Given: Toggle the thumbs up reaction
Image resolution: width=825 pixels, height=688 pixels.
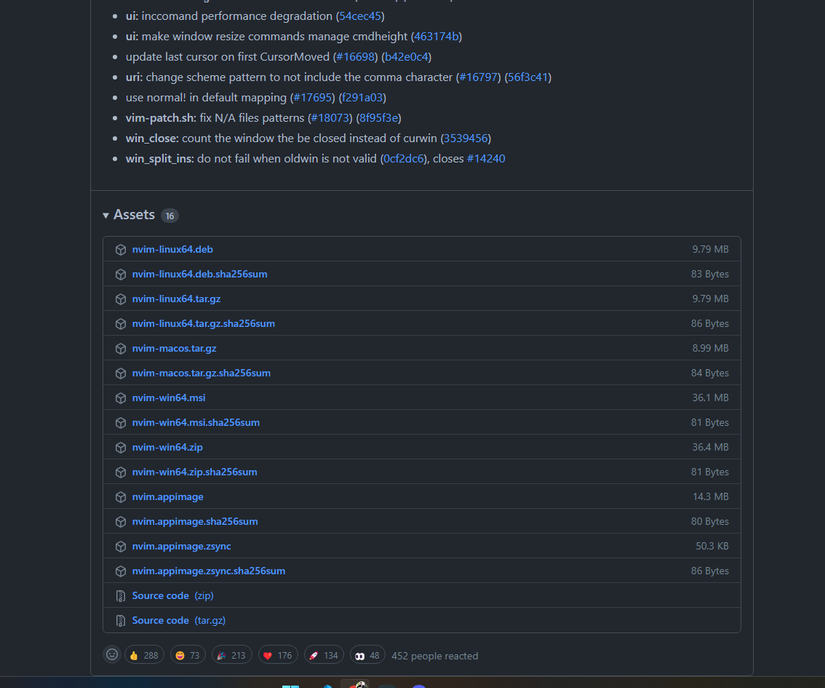Looking at the screenshot, I should click(x=144, y=655).
